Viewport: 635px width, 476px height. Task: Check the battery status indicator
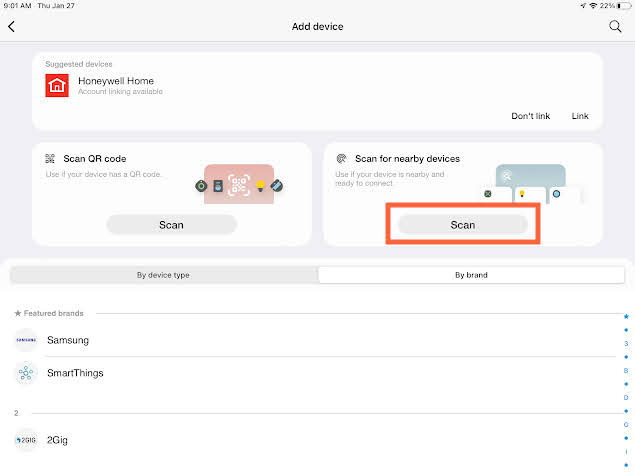[624, 6]
